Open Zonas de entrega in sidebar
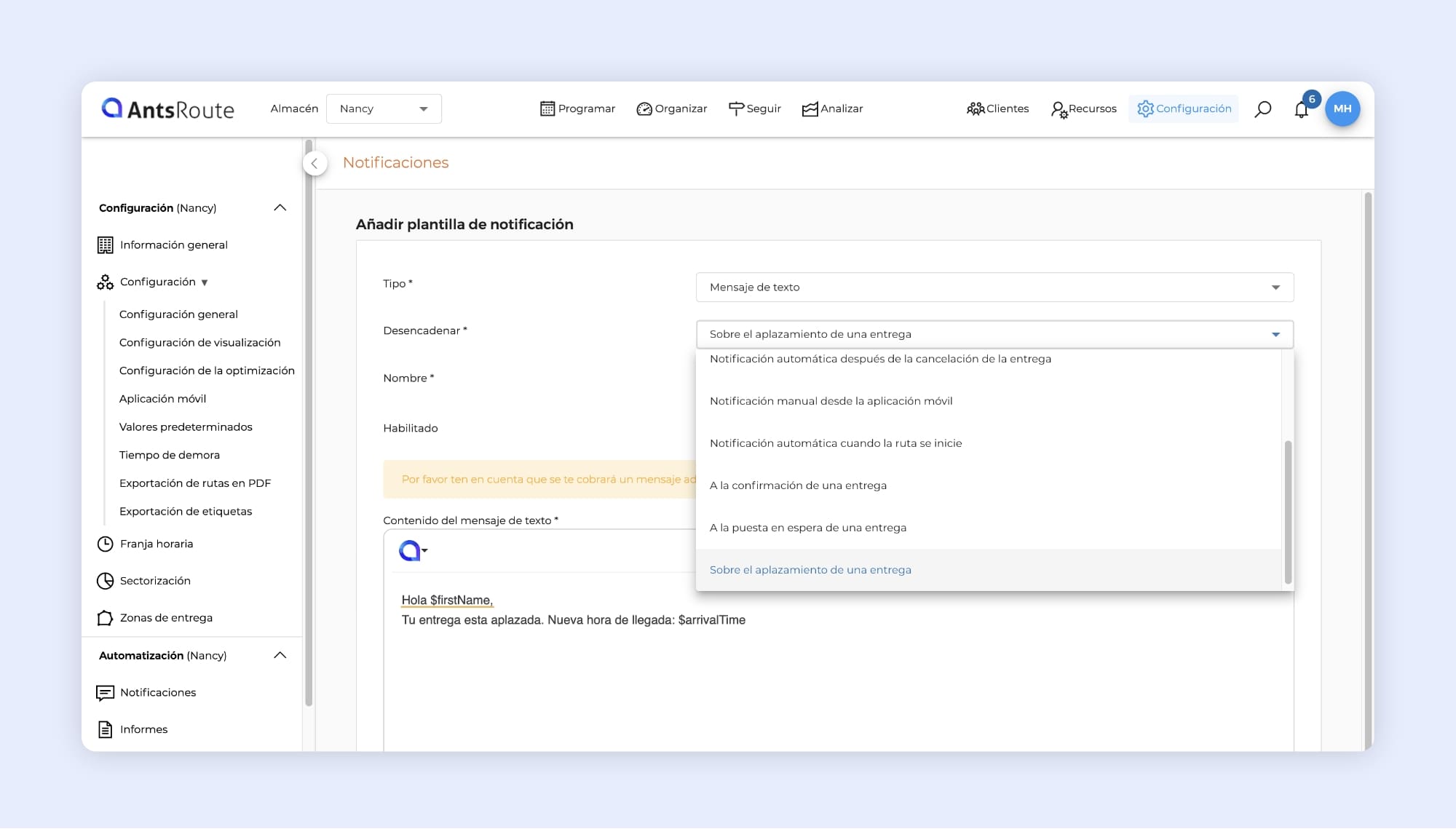Viewport: 1456px width, 829px height. pyautogui.click(x=165, y=618)
